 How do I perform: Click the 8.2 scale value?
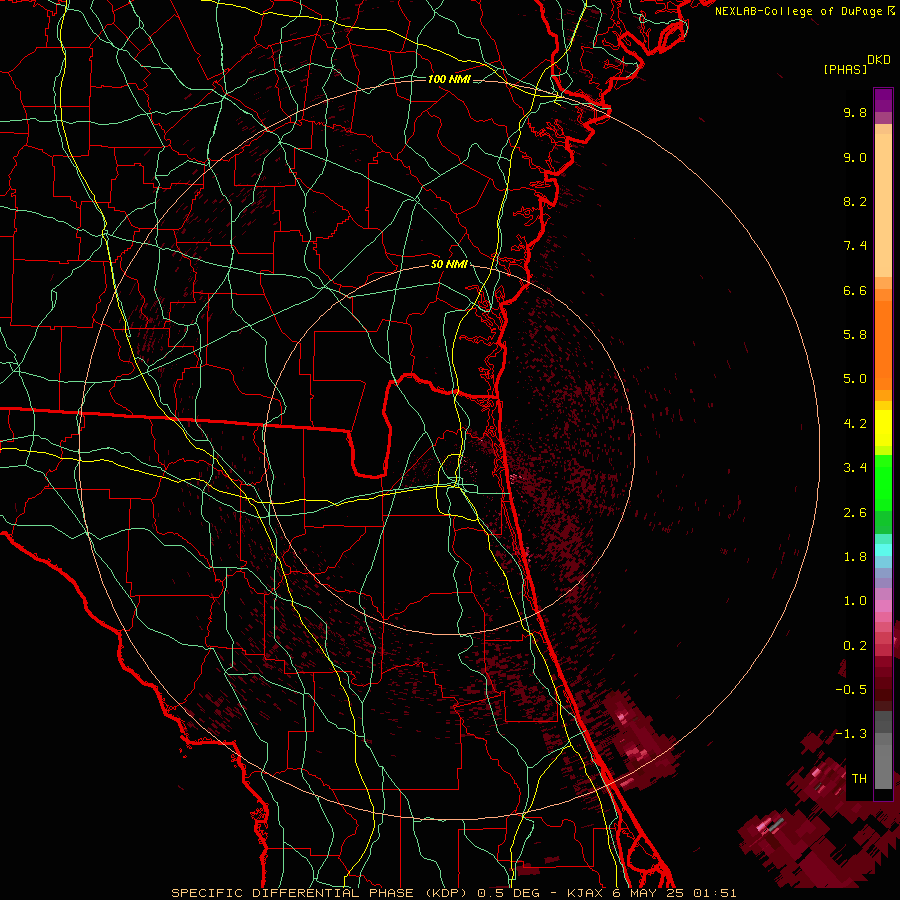point(855,201)
